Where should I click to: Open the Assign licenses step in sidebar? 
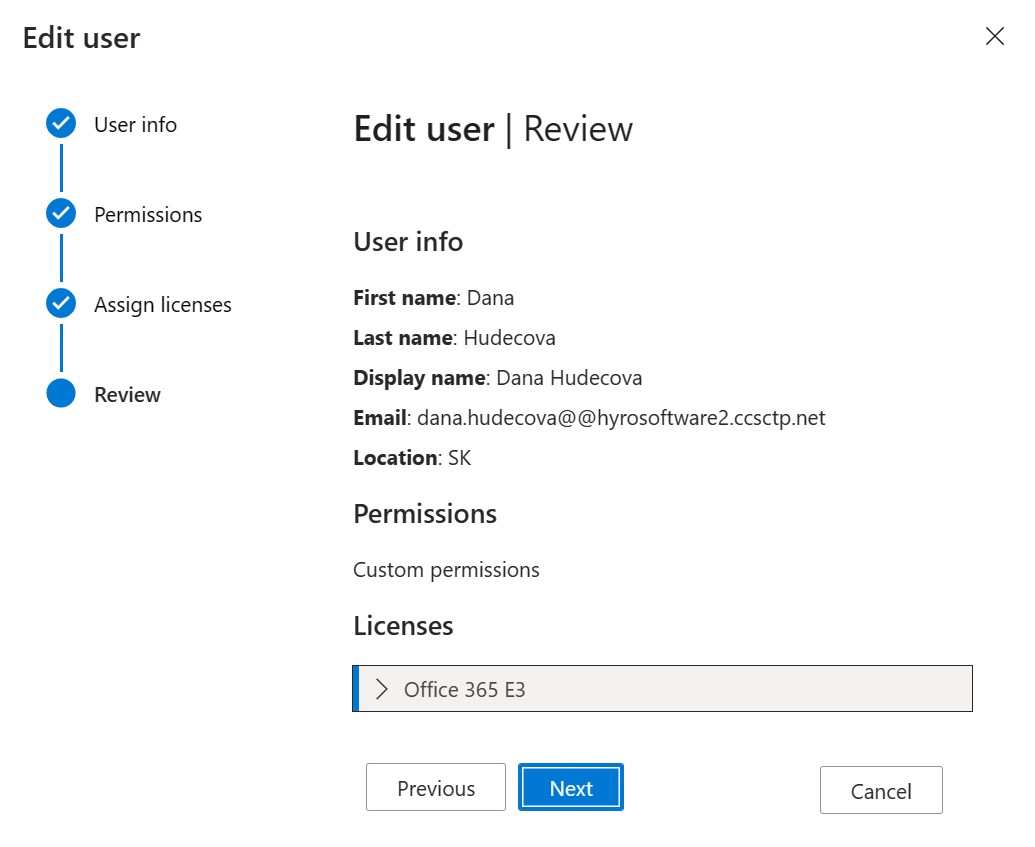(162, 304)
